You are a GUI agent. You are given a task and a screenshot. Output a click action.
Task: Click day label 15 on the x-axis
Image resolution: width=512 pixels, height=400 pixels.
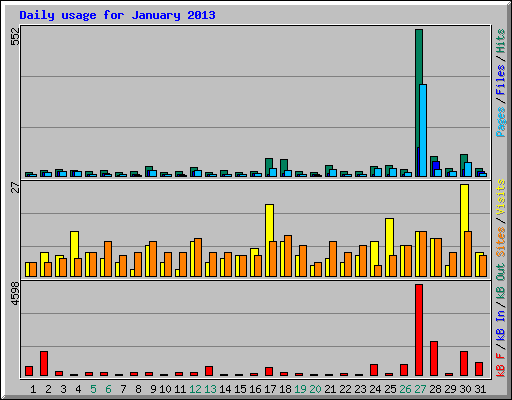click(240, 389)
